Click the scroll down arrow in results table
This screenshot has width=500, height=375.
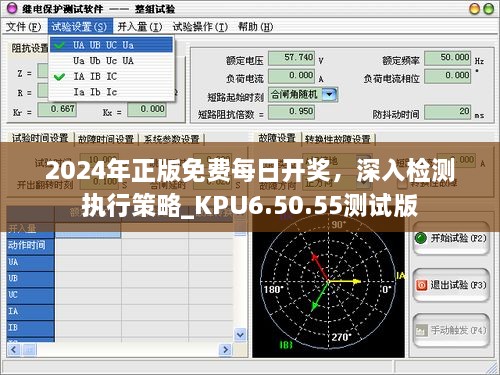240,334
